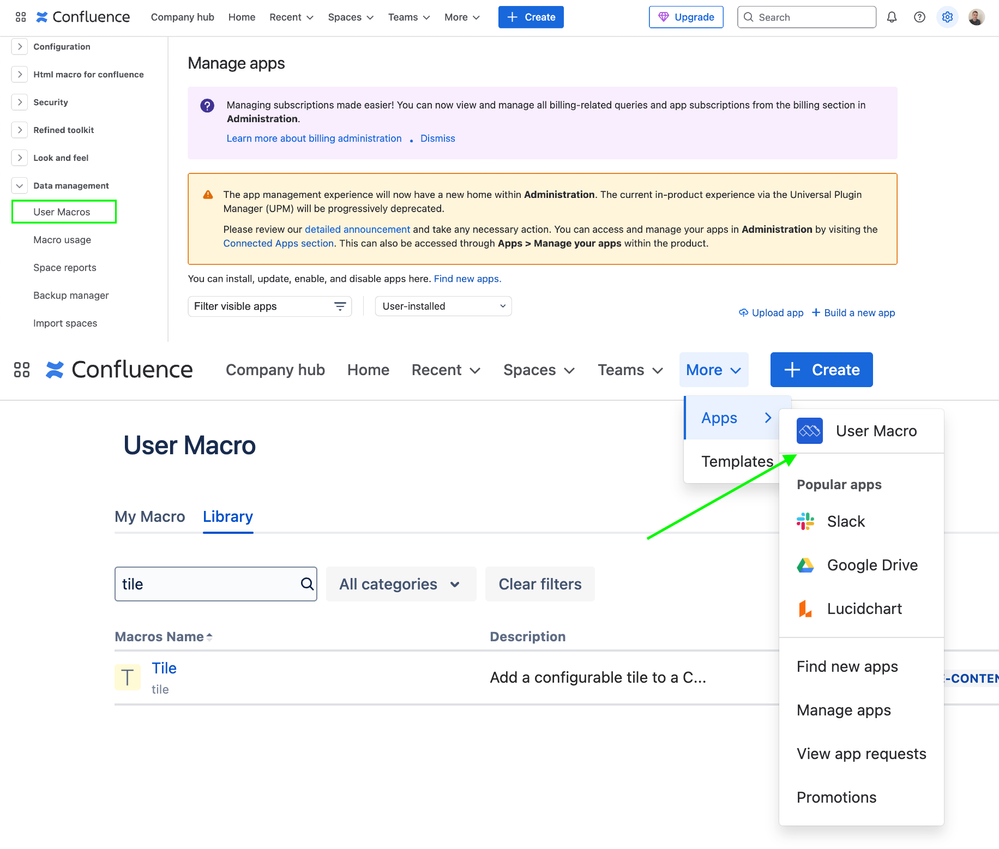Click Build a new app link
The height and width of the screenshot is (849, 999).
[853, 313]
